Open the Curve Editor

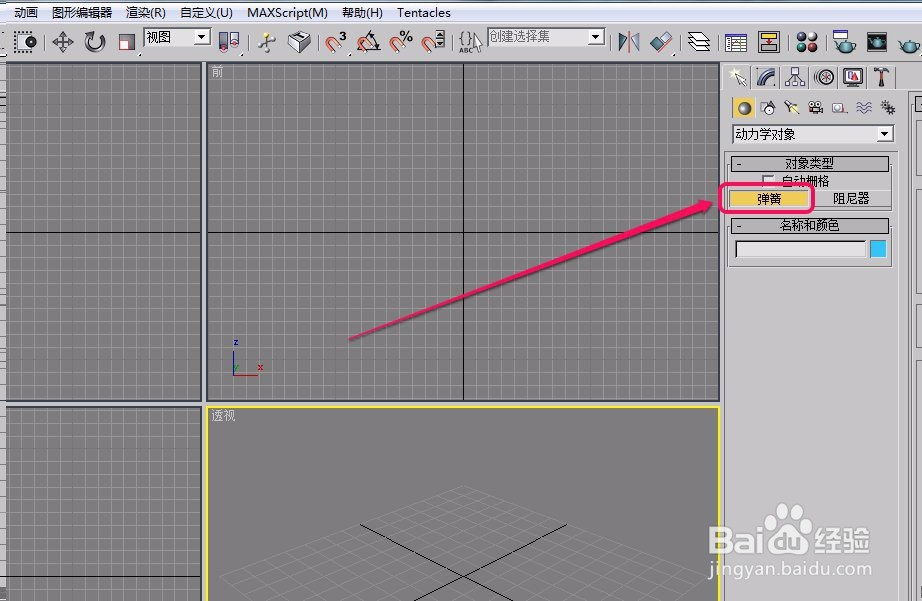(736, 42)
